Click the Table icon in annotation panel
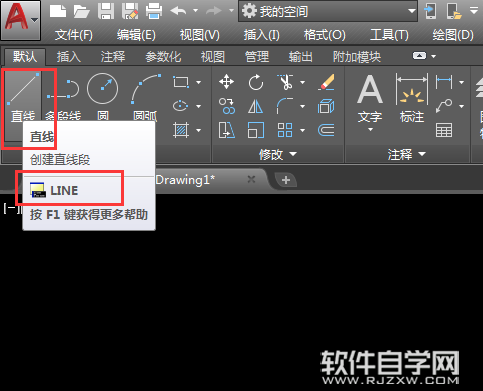This screenshot has width=483, height=391. click(444, 130)
